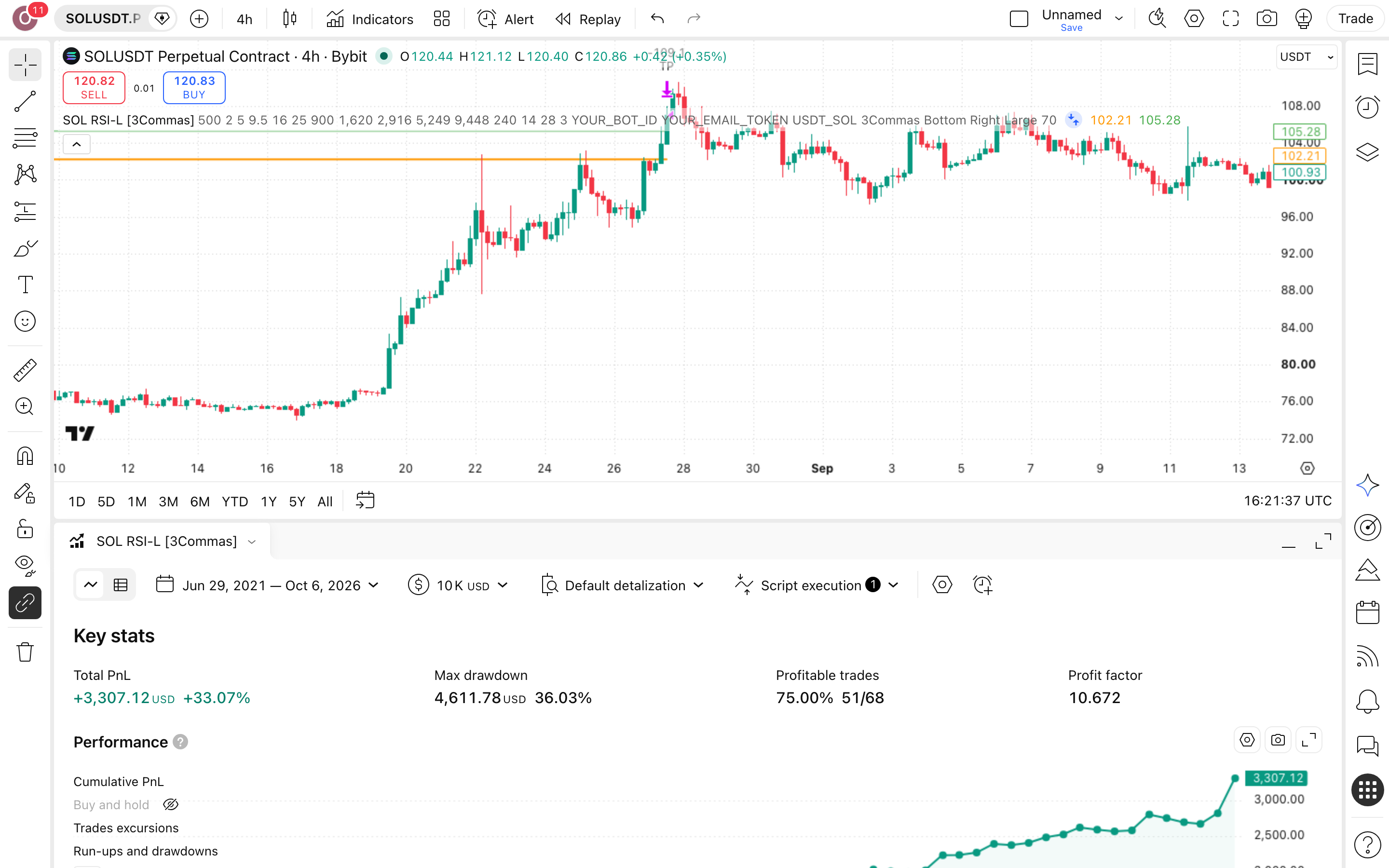Activate the zoom in tool
1389x868 pixels.
25,407
